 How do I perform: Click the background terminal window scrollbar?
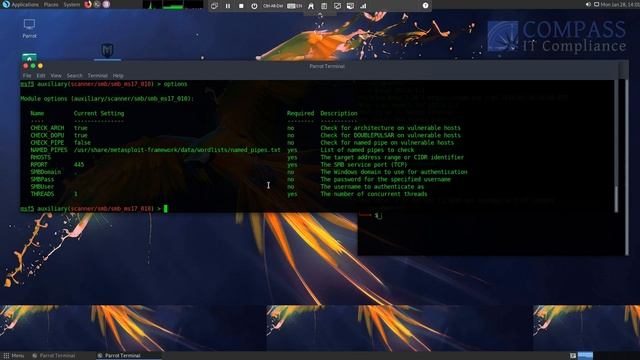coord(627,167)
